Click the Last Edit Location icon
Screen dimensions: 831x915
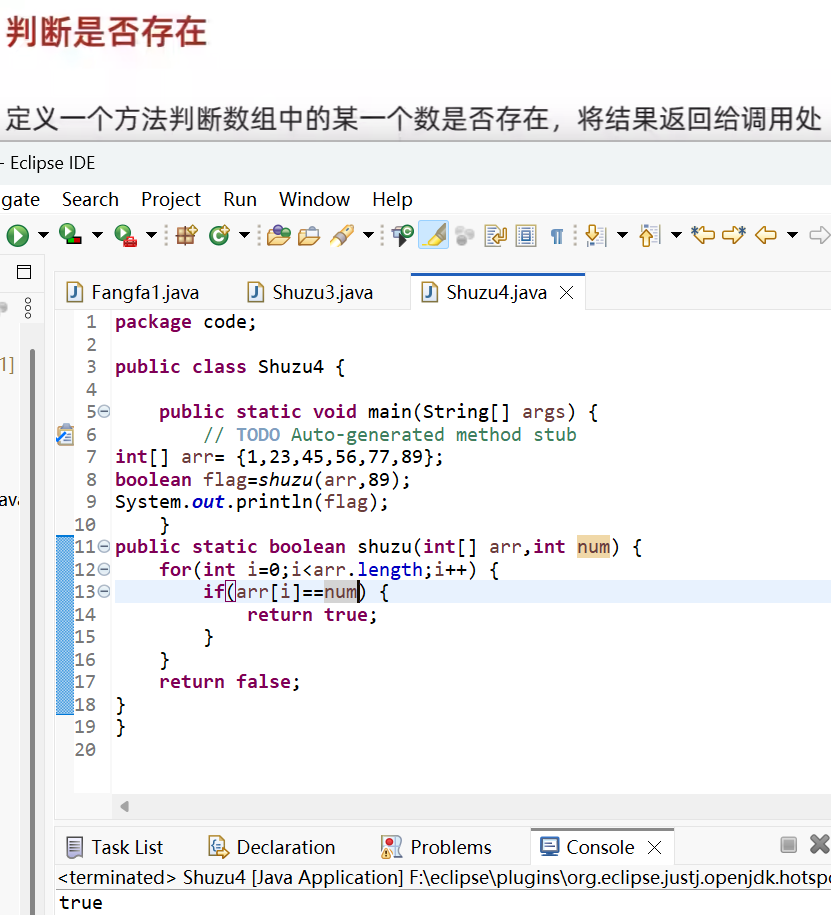(x=703, y=235)
